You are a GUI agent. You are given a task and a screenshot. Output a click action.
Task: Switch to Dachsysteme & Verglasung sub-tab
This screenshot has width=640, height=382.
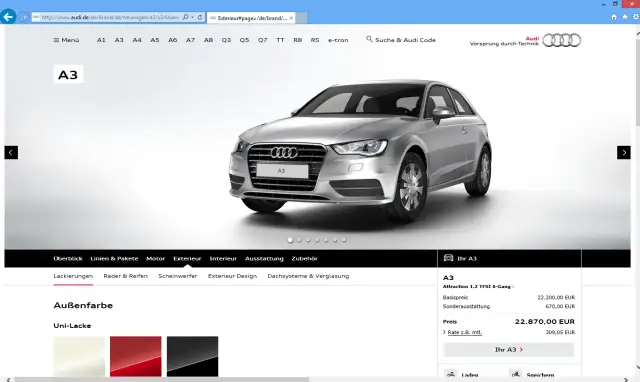308,276
